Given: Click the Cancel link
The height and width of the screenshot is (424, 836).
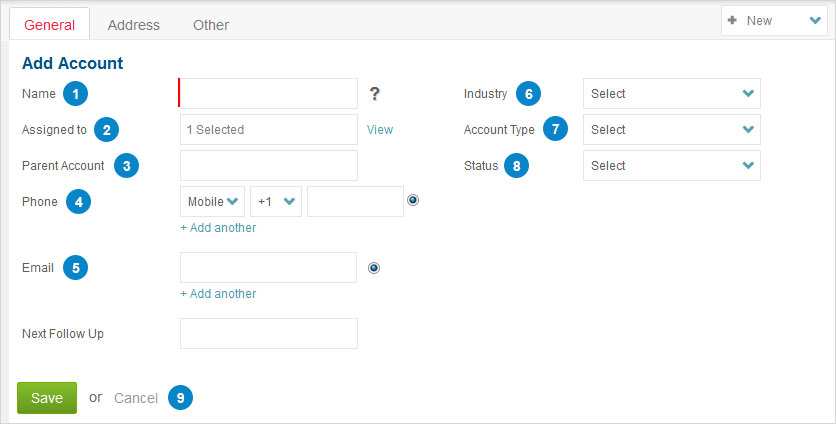Looking at the screenshot, I should tap(136, 398).
